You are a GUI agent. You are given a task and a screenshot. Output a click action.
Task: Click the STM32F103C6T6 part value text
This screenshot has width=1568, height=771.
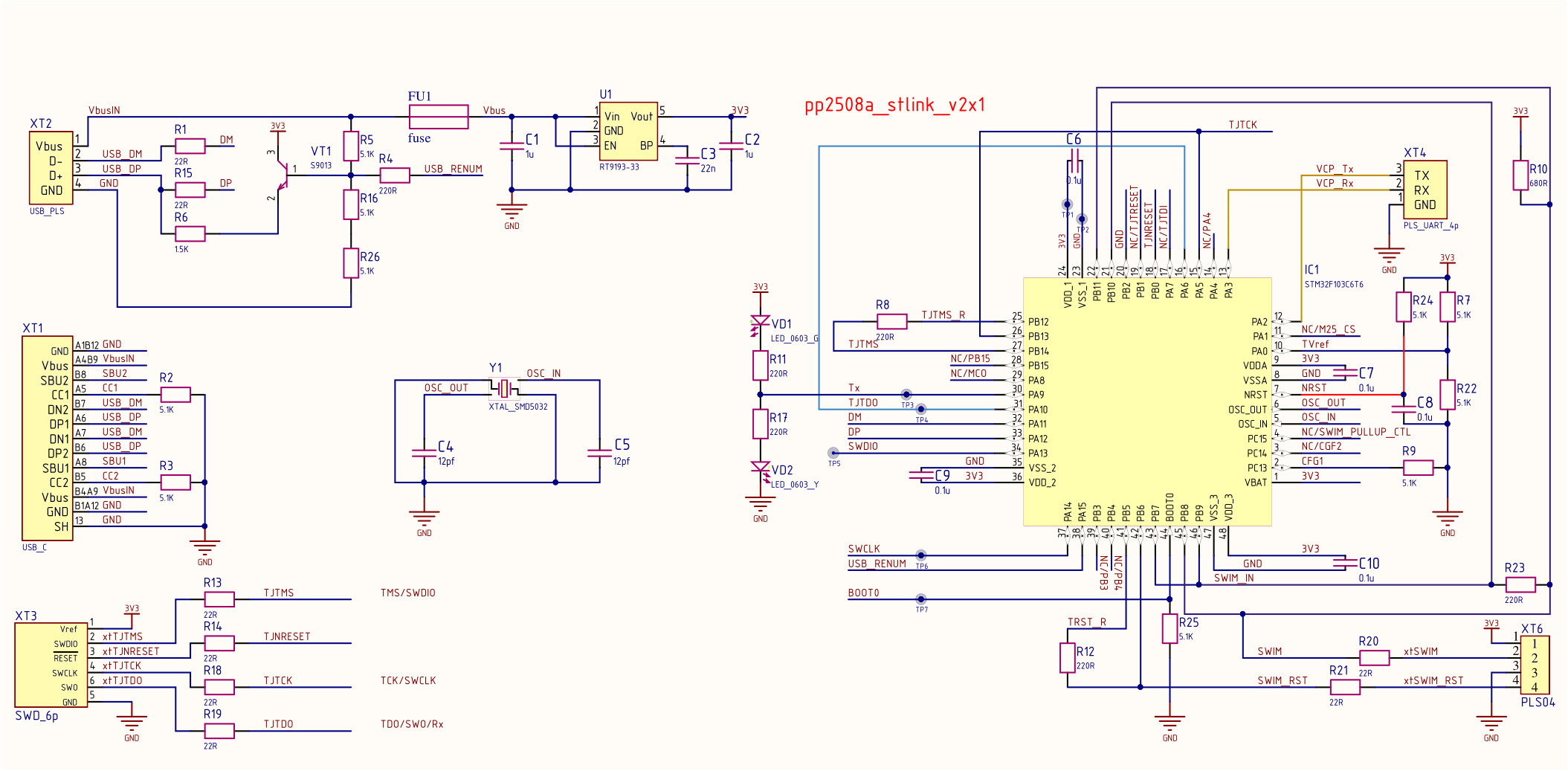pyautogui.click(x=1334, y=285)
